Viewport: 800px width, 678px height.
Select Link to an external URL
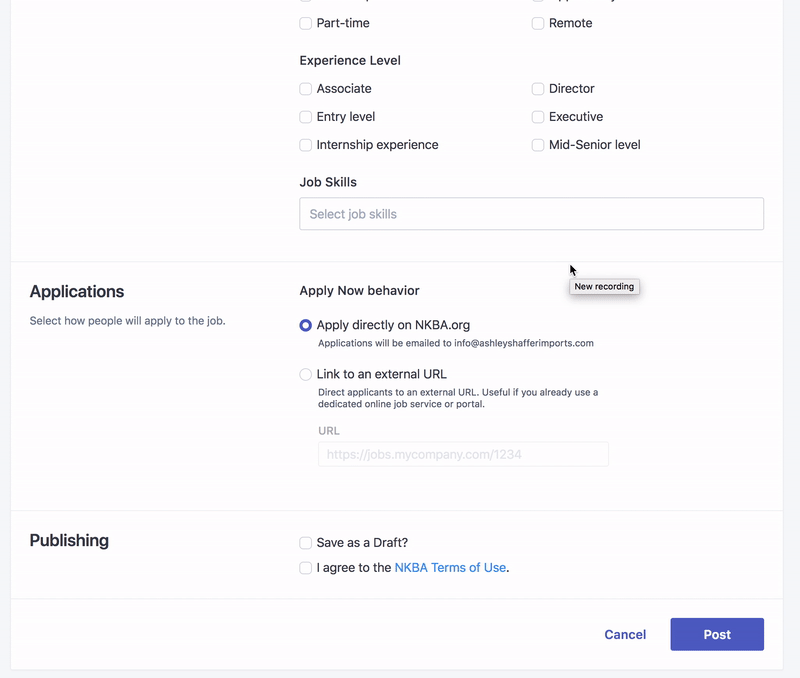click(306, 374)
